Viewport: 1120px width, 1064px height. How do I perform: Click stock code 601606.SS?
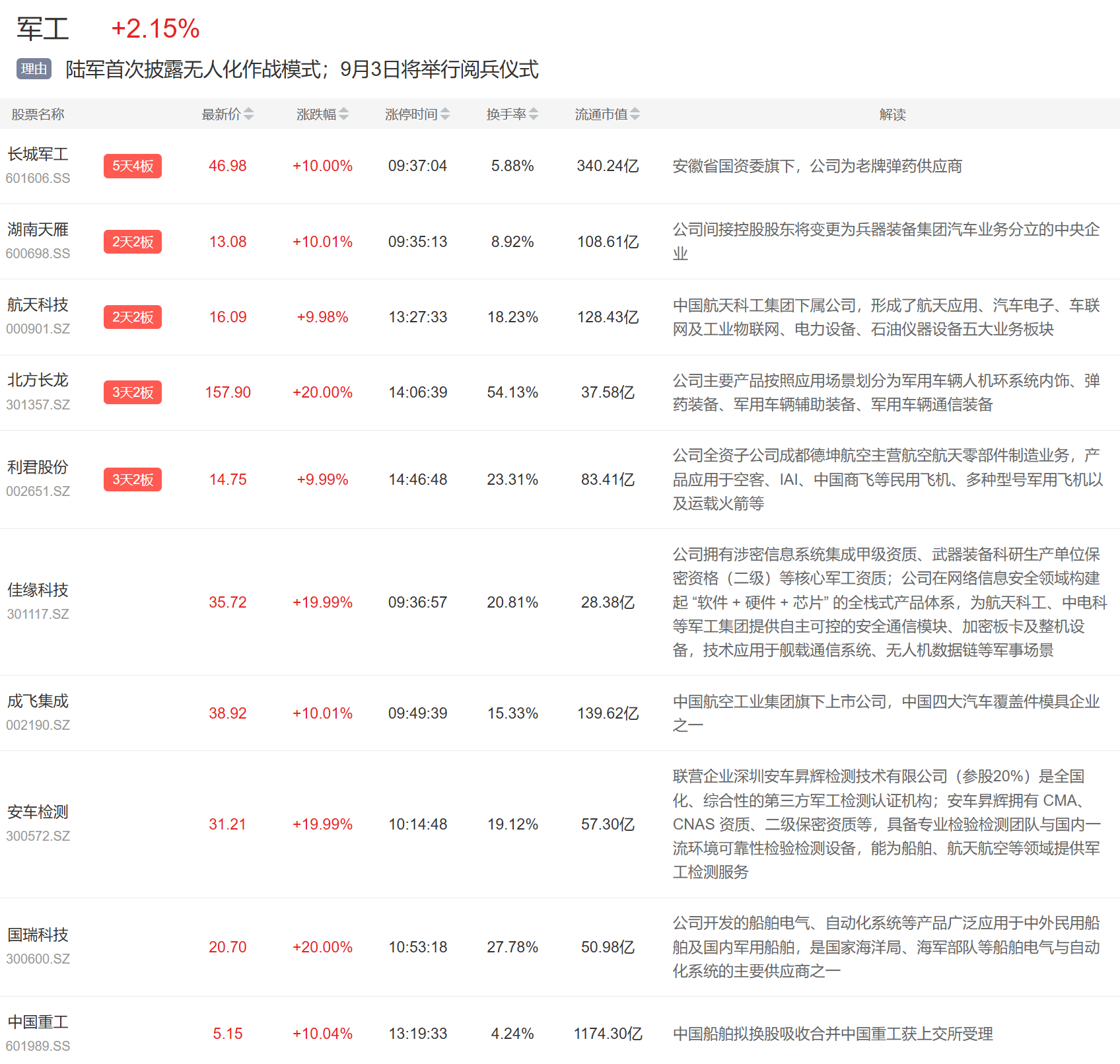click(x=38, y=178)
